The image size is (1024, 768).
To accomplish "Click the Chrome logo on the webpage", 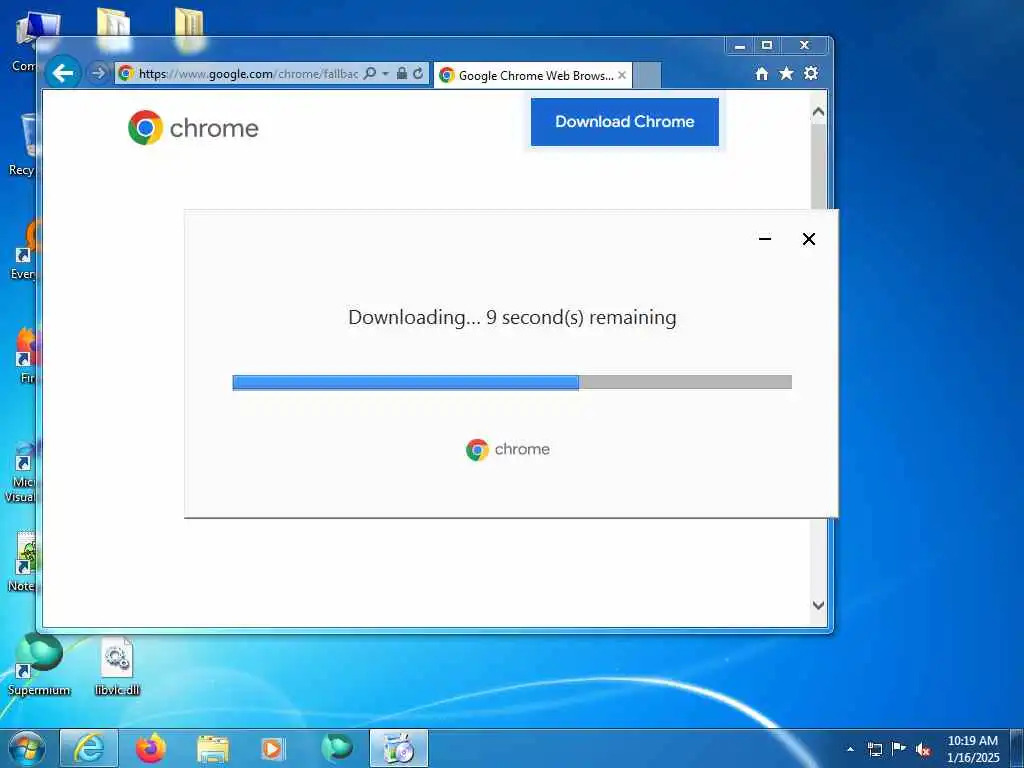I will click(x=193, y=127).
